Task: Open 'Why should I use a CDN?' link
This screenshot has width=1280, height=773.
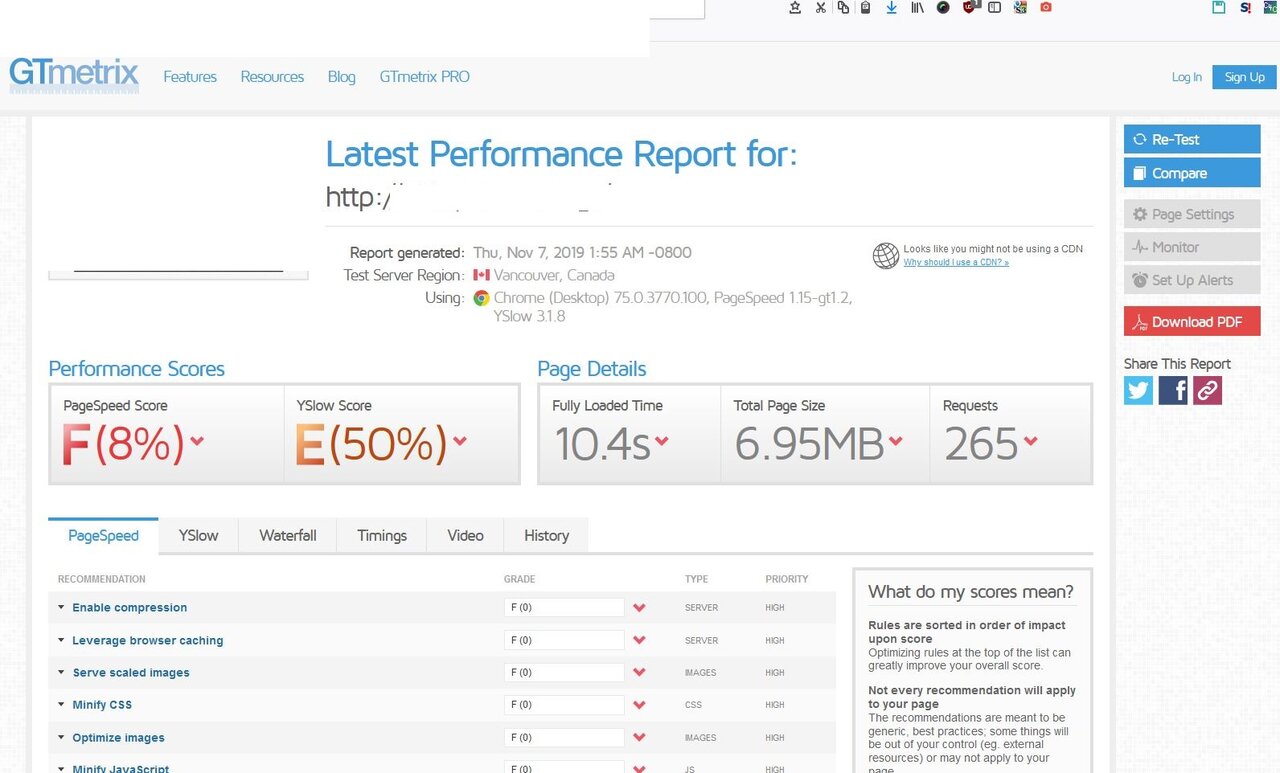Action: click(x=956, y=262)
